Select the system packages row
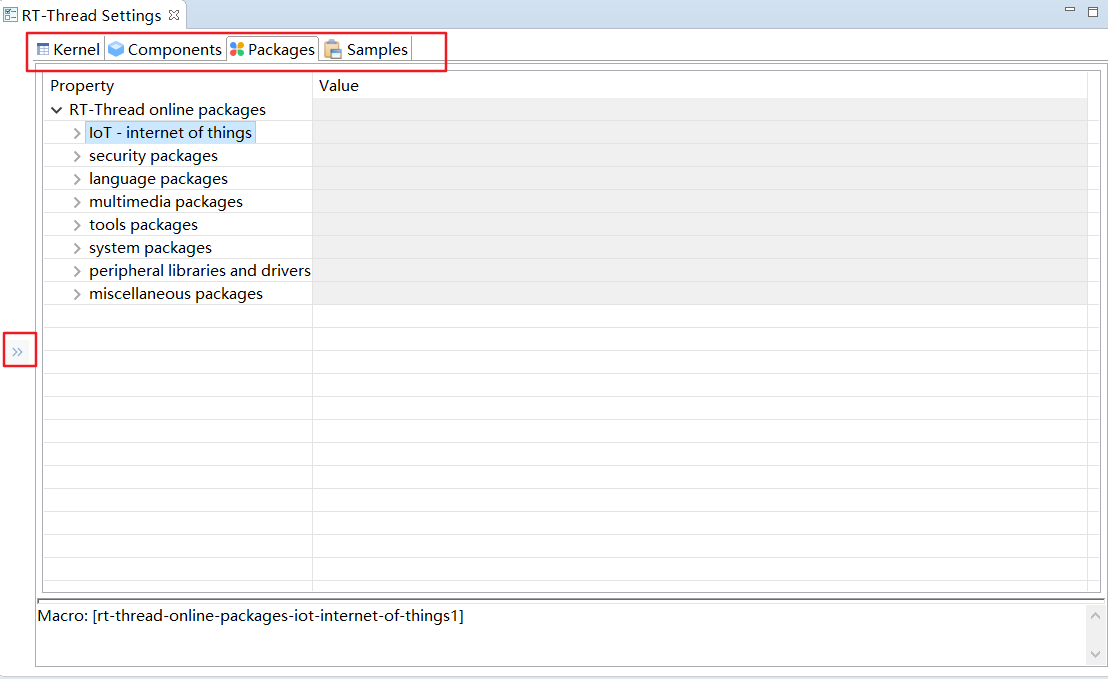Screen dimensions: 1108x679 coord(151,248)
